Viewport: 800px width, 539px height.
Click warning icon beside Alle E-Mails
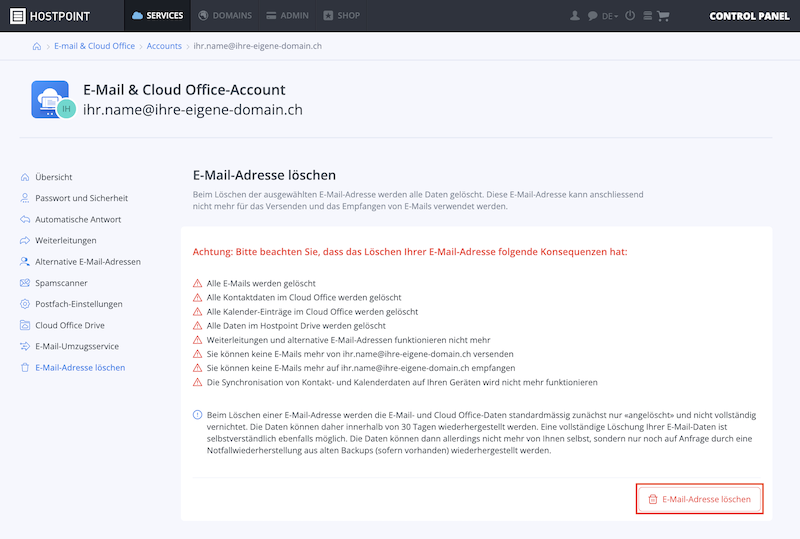coord(197,283)
